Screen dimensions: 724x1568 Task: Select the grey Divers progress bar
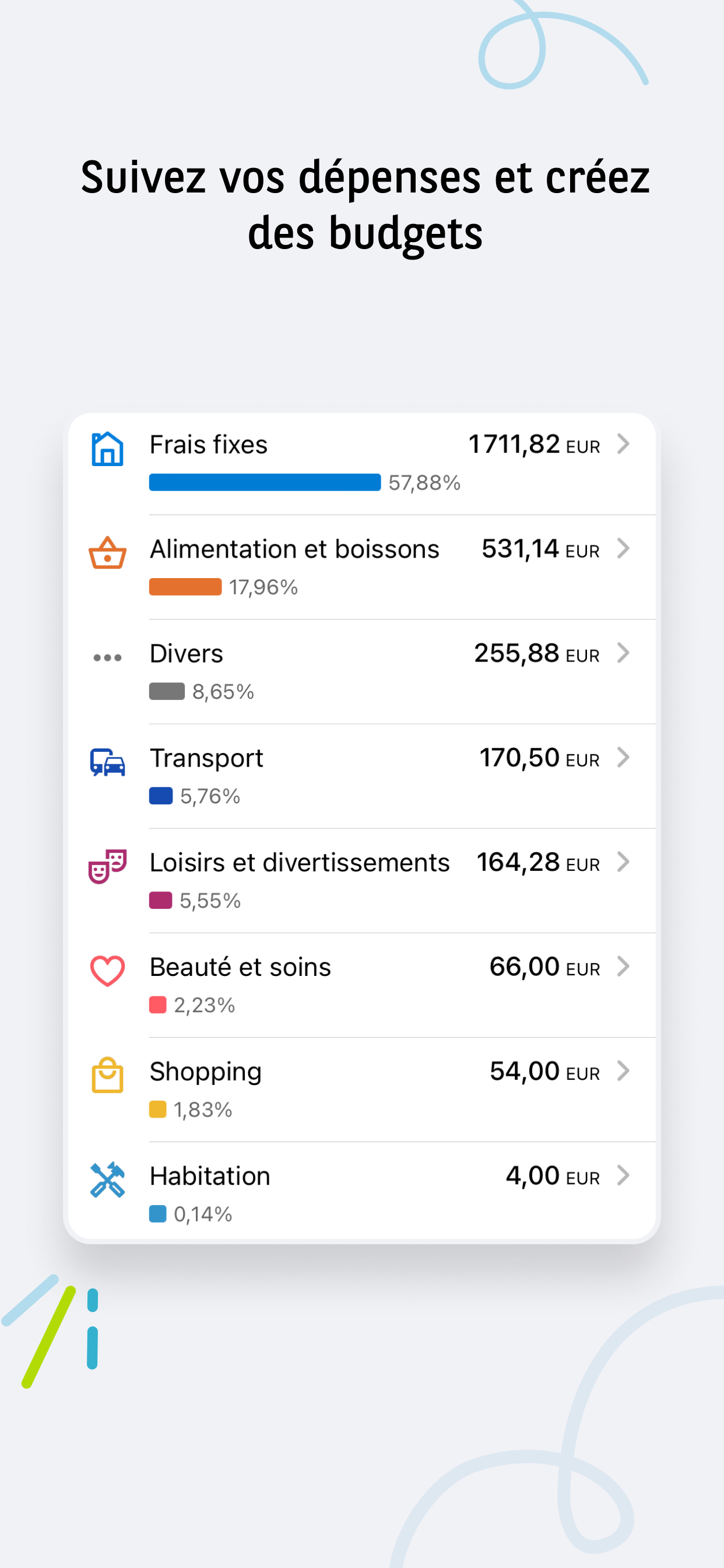coord(167,691)
